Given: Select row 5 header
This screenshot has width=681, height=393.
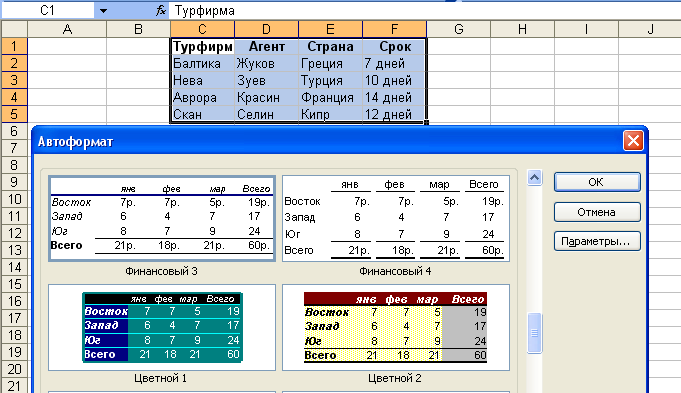Looking at the screenshot, I should tap(14, 114).
